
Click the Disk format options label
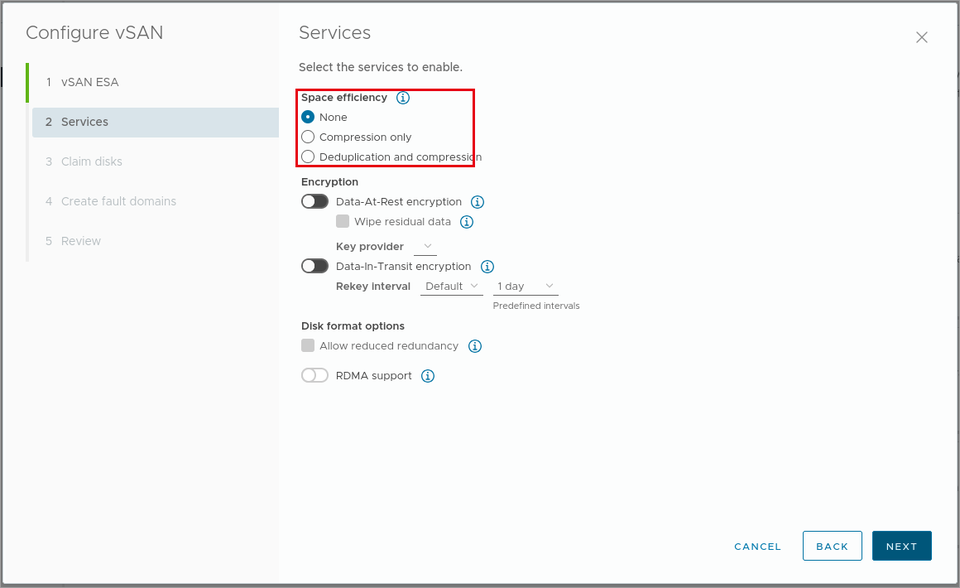pos(353,326)
